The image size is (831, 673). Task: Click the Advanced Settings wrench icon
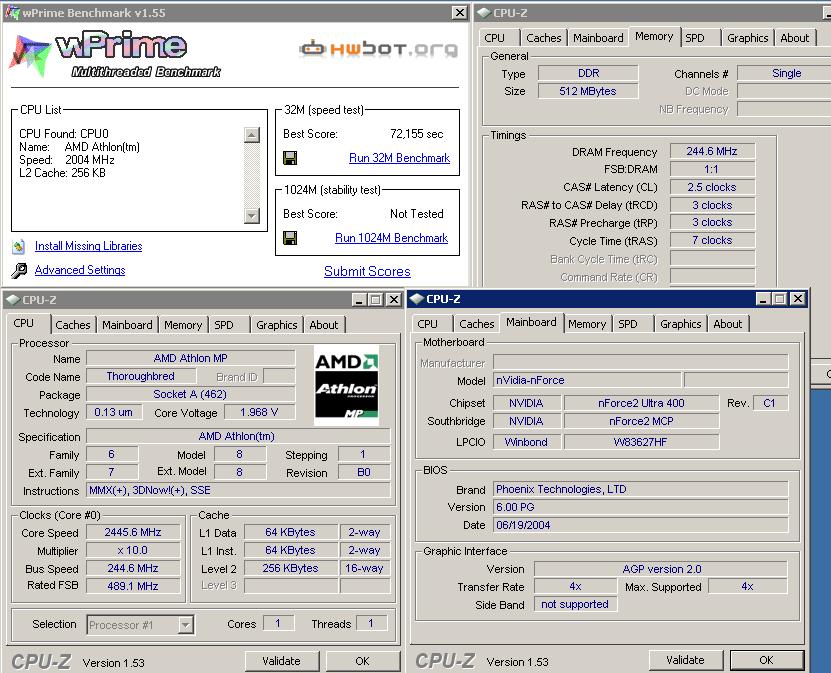[19, 270]
